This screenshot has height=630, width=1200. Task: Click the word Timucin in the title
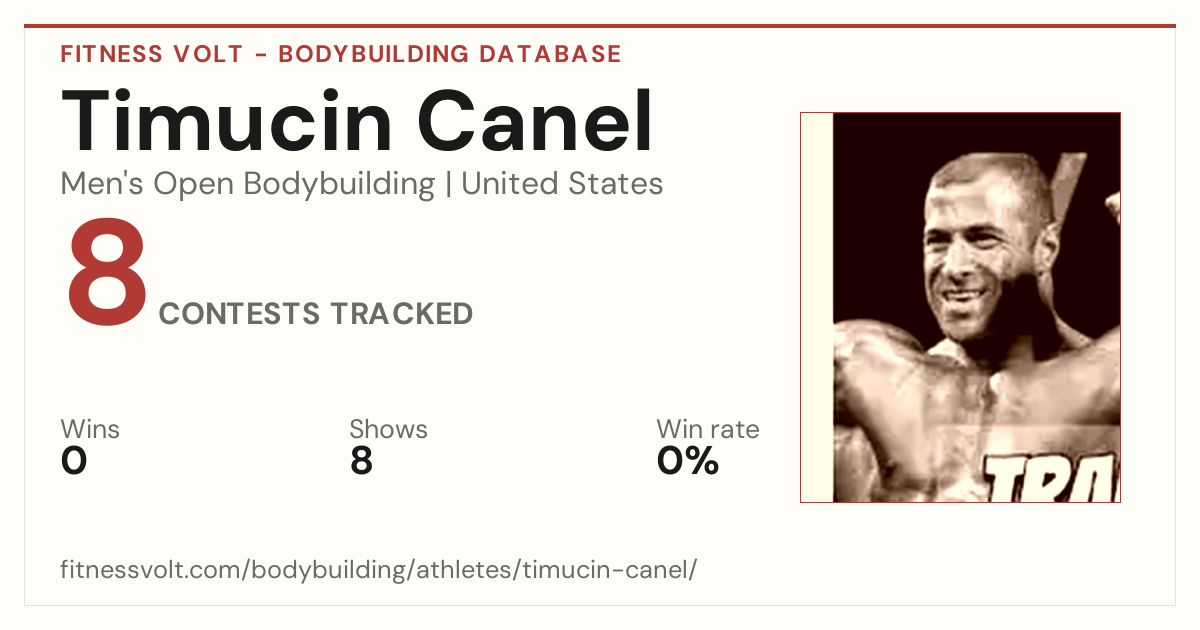click(x=227, y=122)
